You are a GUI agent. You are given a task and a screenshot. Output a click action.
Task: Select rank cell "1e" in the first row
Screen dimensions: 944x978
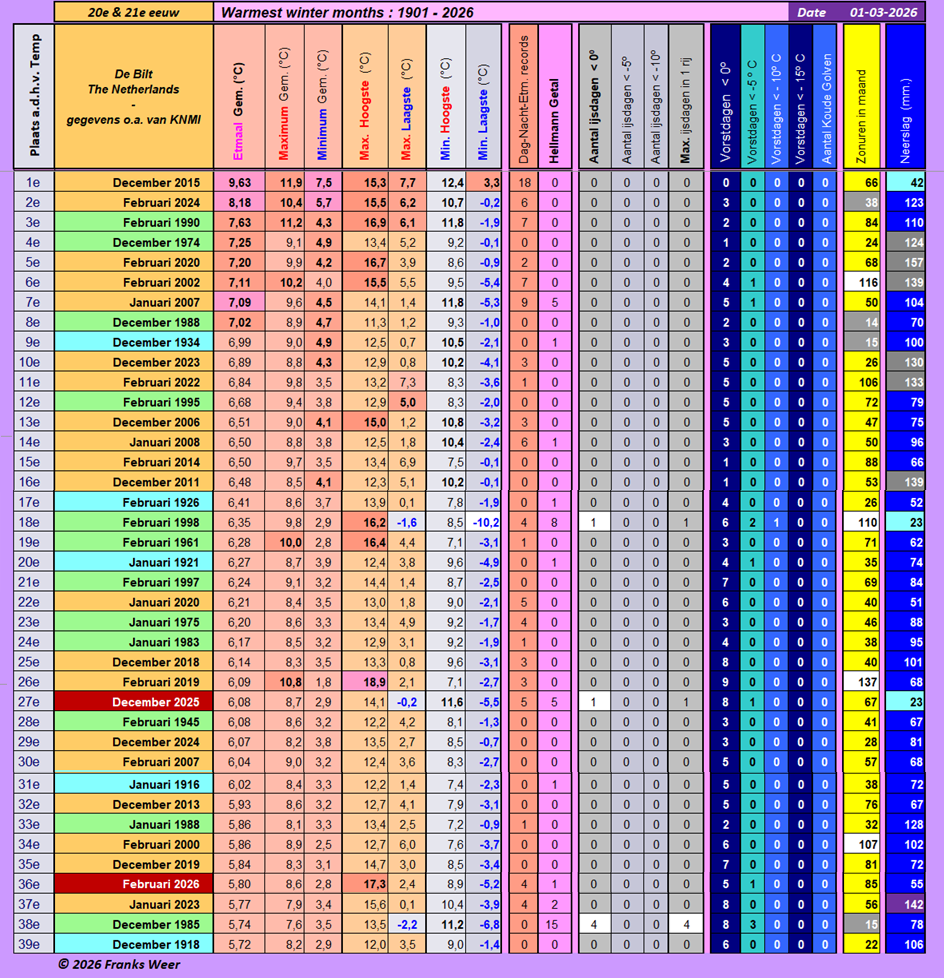(34, 182)
